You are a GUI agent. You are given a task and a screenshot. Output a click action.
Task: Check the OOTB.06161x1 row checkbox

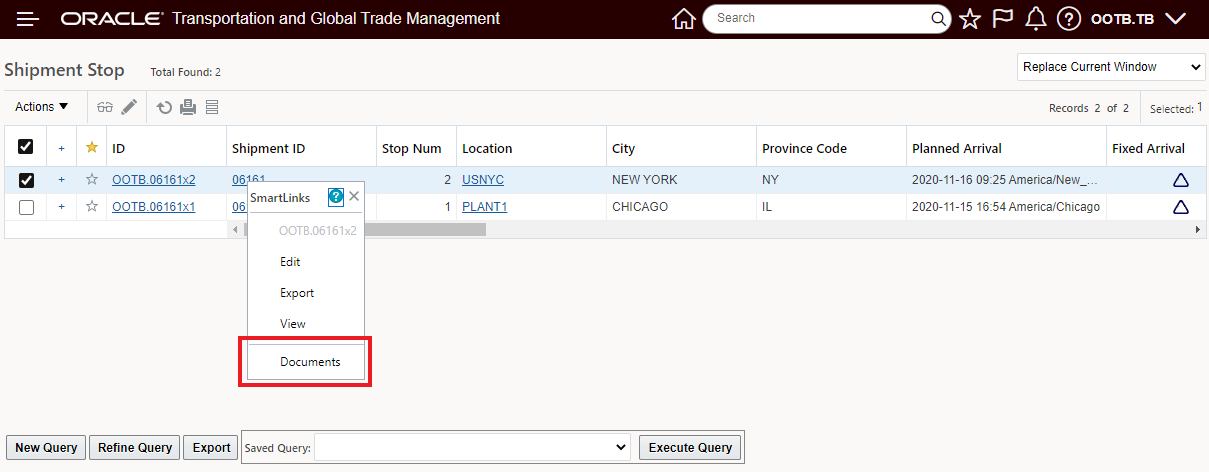tap(26, 207)
